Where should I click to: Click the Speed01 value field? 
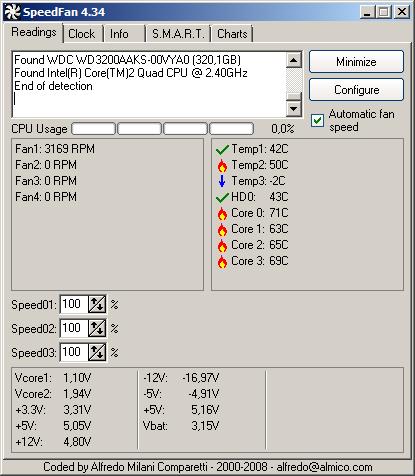coord(74,304)
